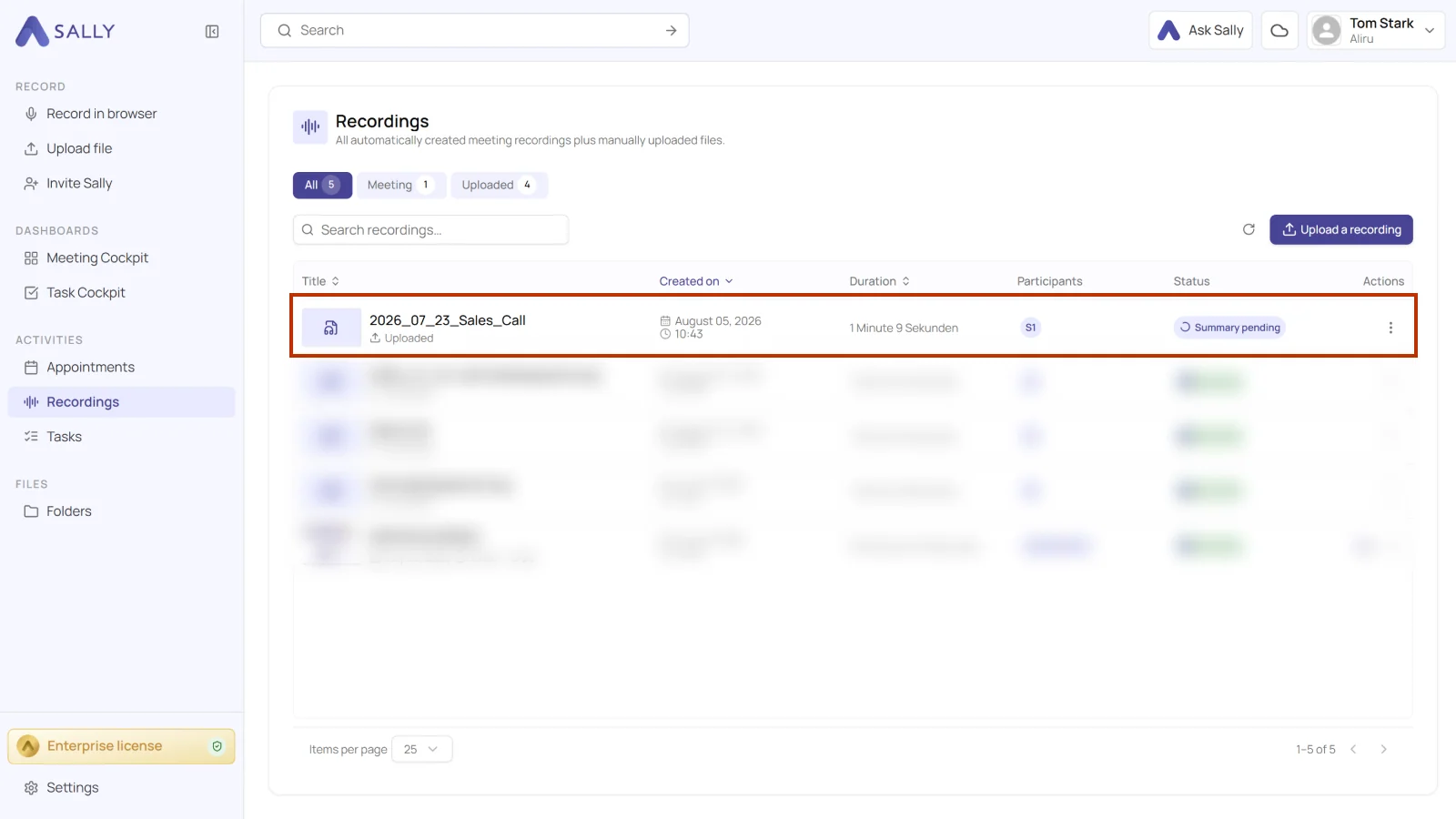This screenshot has height=819, width=1456.
Task: Go to previous page of recordings
Action: (x=1353, y=749)
